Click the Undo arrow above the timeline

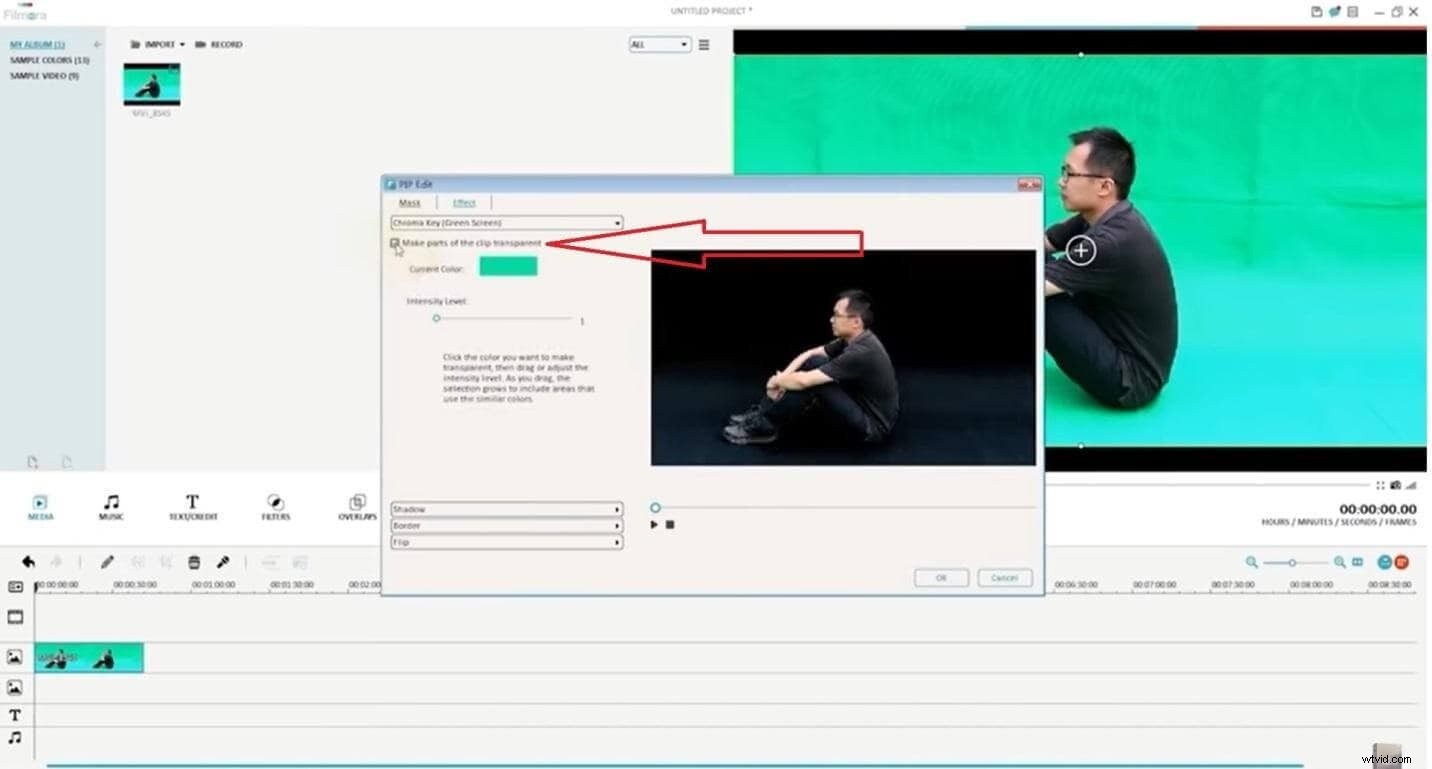(27, 562)
